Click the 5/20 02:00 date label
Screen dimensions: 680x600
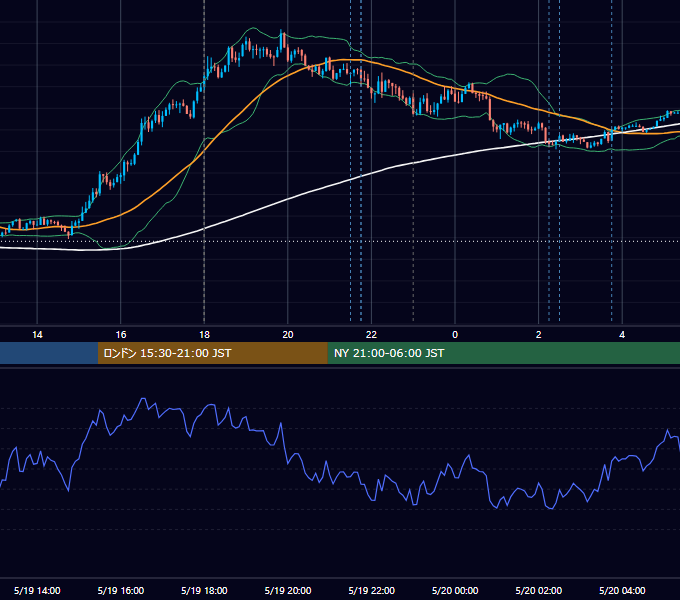(539, 590)
